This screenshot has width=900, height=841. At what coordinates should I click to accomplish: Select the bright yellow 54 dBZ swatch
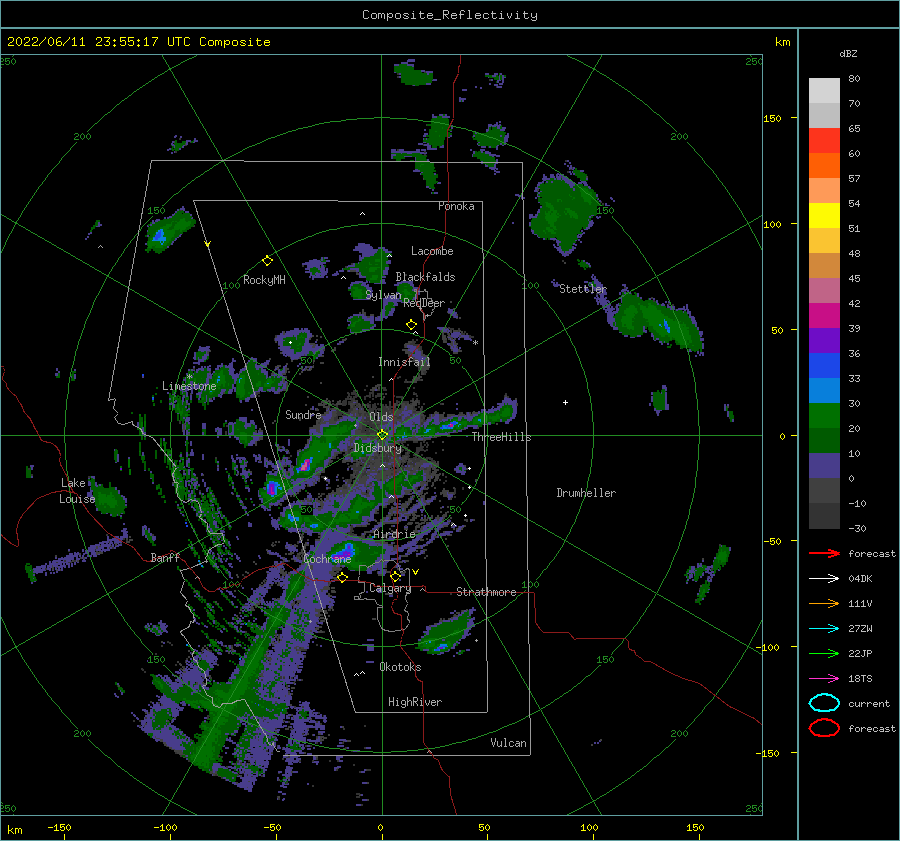pyautogui.click(x=824, y=216)
